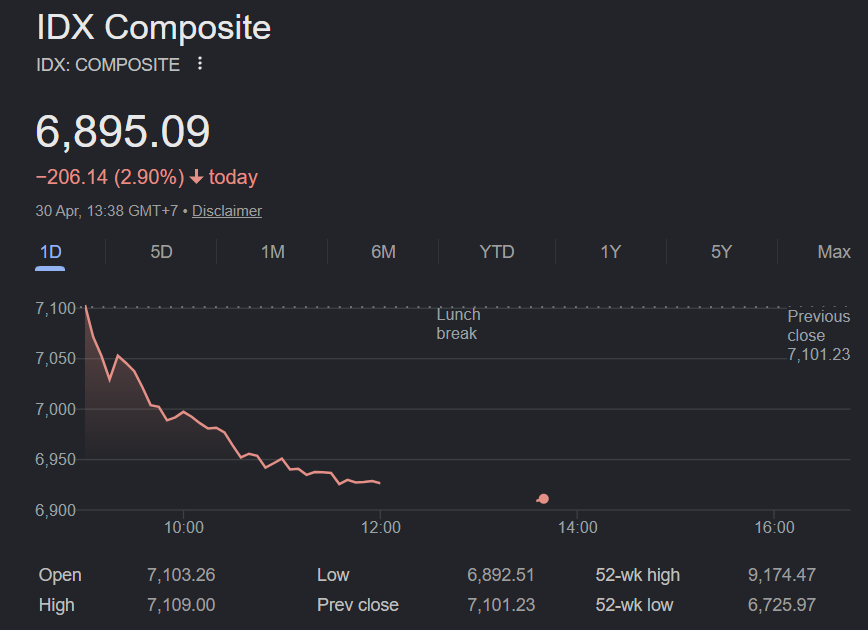Click the 6,895.09 index value
Image resolution: width=868 pixels, height=630 pixels.
tap(122, 132)
